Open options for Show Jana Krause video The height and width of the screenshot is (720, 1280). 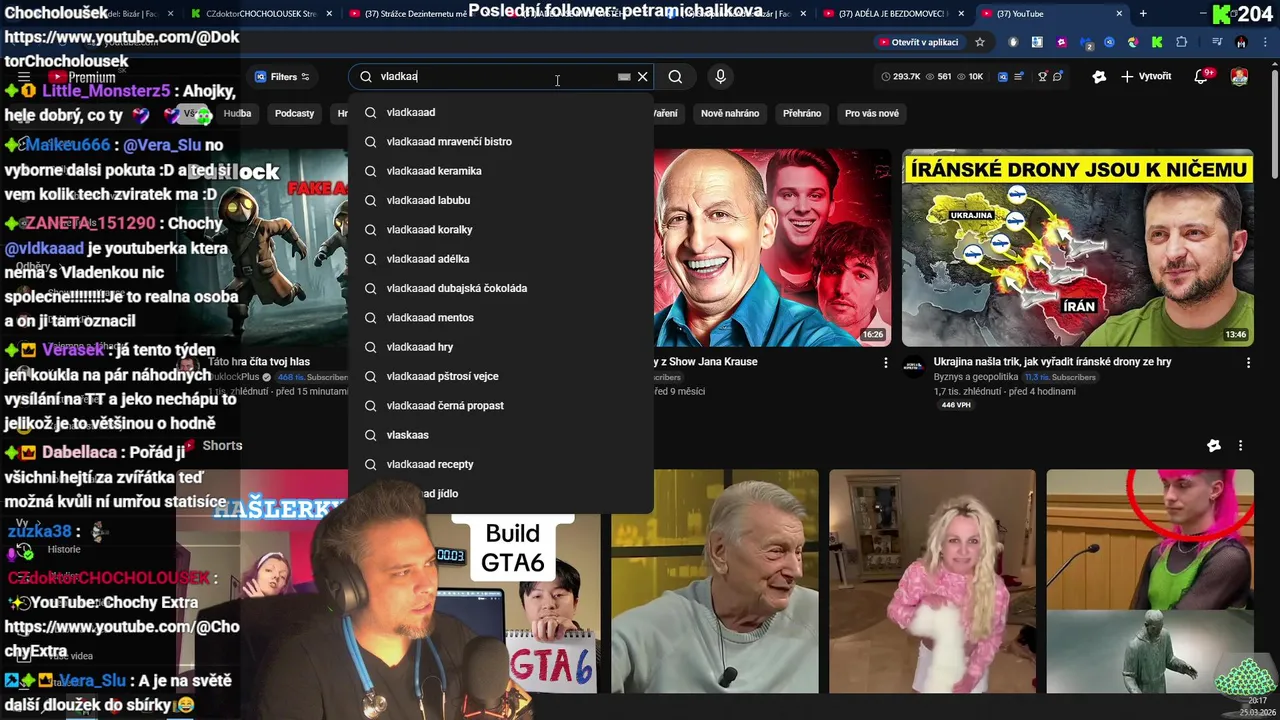click(x=885, y=363)
